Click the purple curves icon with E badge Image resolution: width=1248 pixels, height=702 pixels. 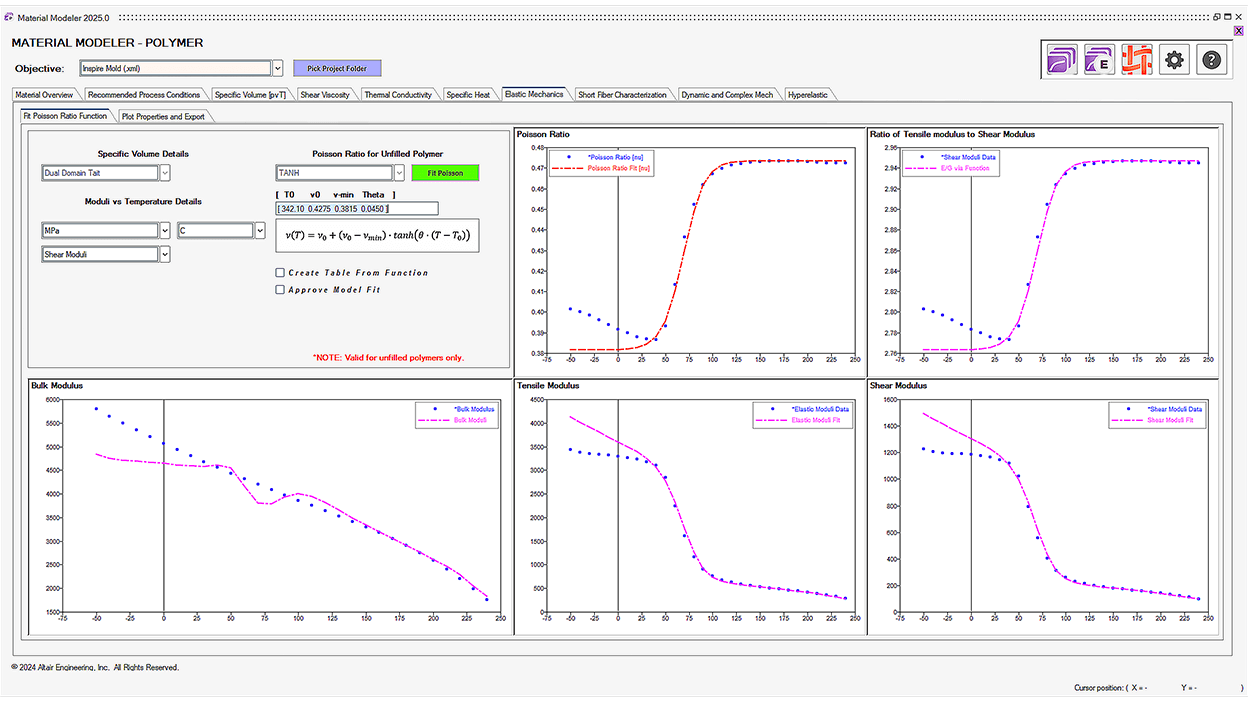tap(1099, 60)
